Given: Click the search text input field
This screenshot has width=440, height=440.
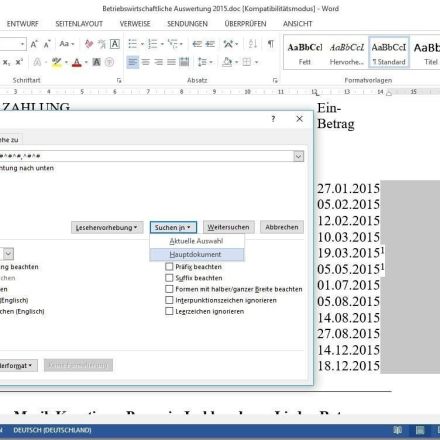Looking at the screenshot, I should tap(147, 156).
